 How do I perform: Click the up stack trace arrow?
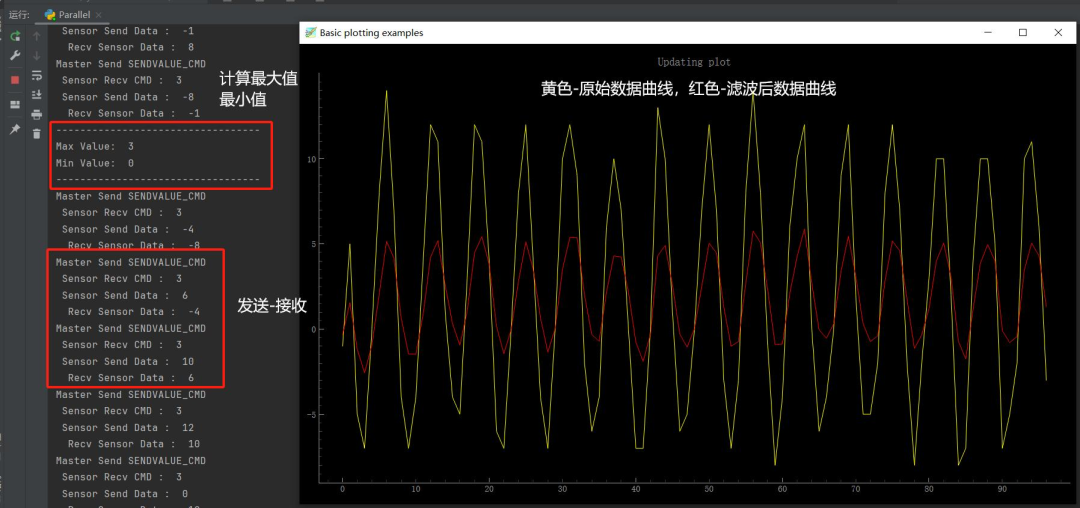[37, 36]
